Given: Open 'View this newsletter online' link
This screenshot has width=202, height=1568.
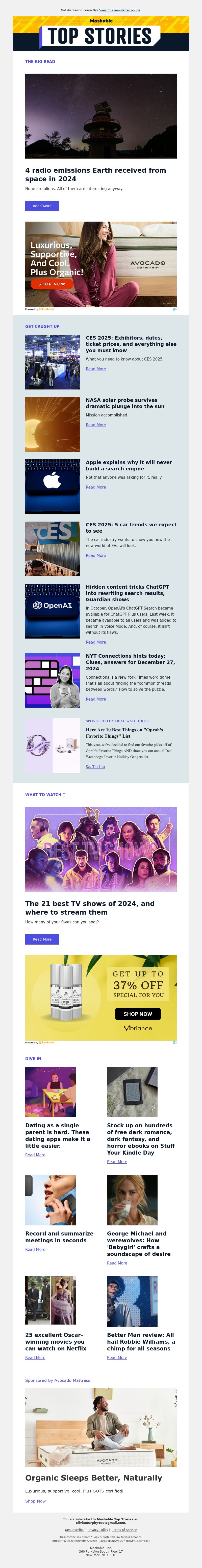Looking at the screenshot, I should [120, 10].
